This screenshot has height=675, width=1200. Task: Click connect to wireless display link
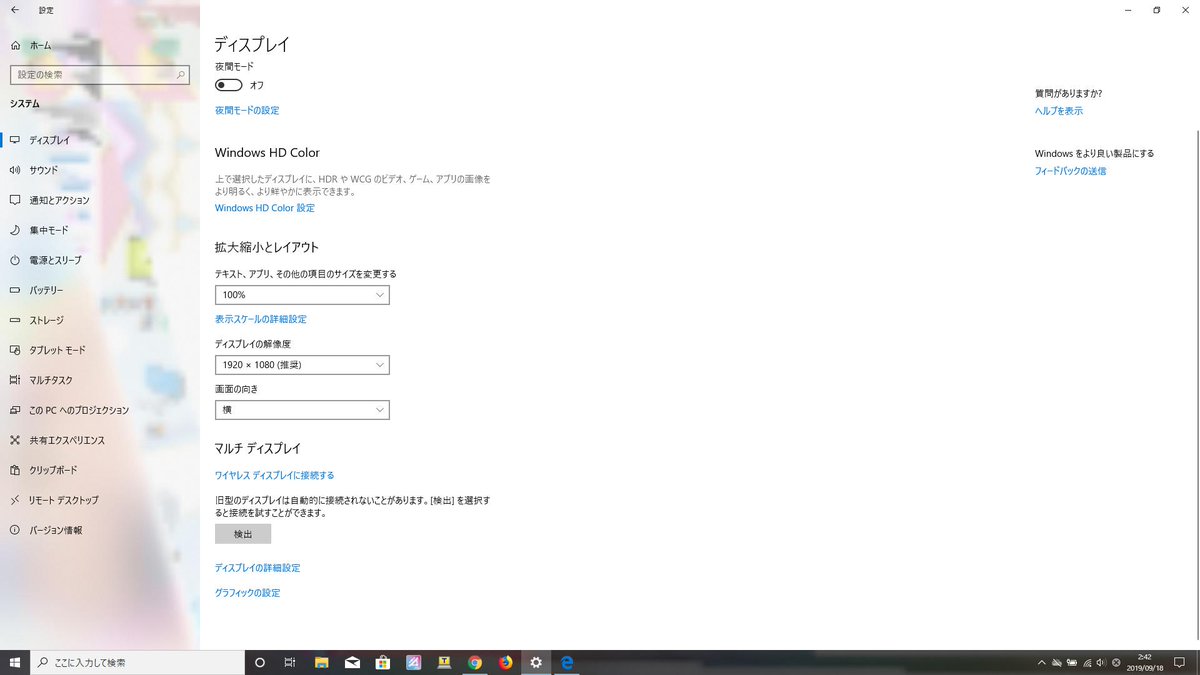pos(275,475)
